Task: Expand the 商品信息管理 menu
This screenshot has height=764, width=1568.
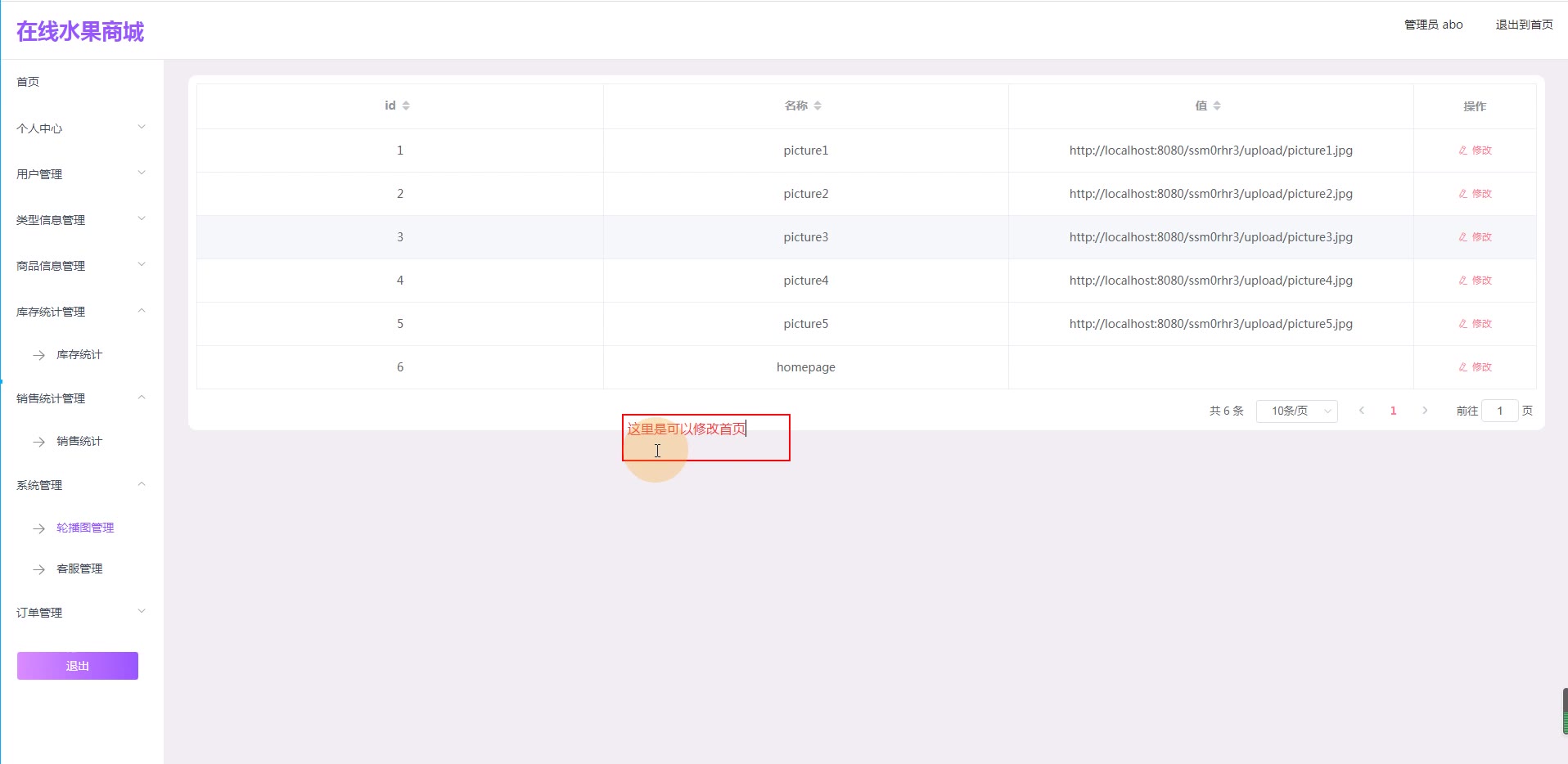Action: pos(82,265)
